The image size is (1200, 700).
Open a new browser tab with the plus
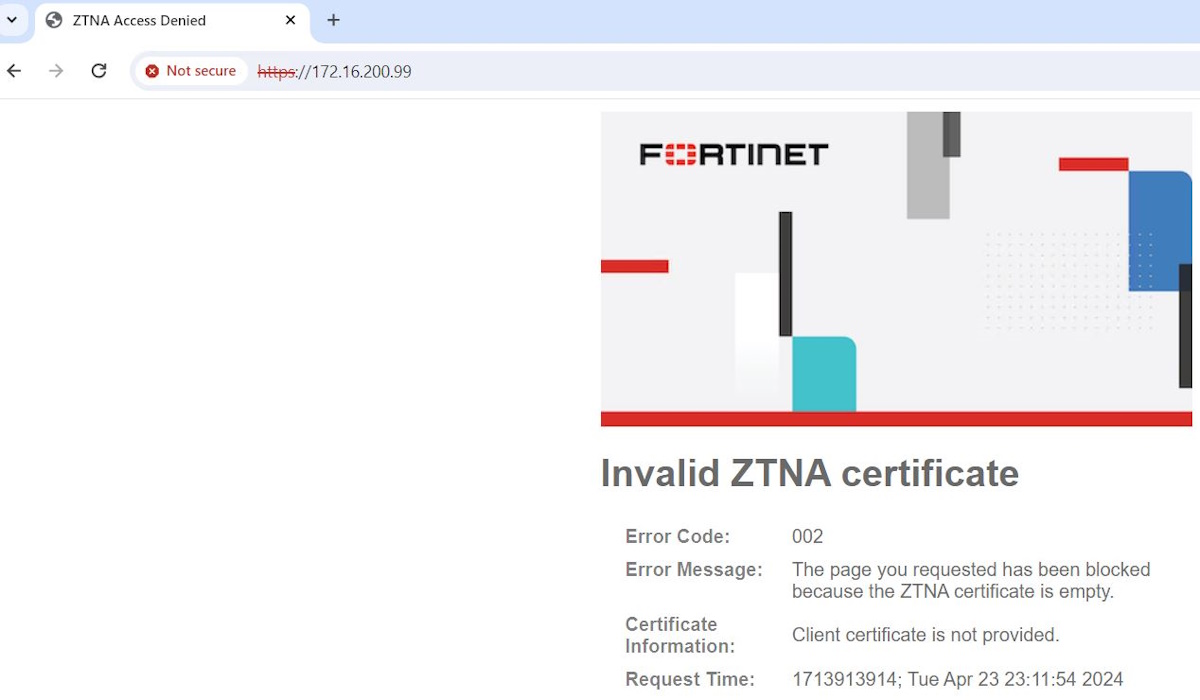point(333,20)
